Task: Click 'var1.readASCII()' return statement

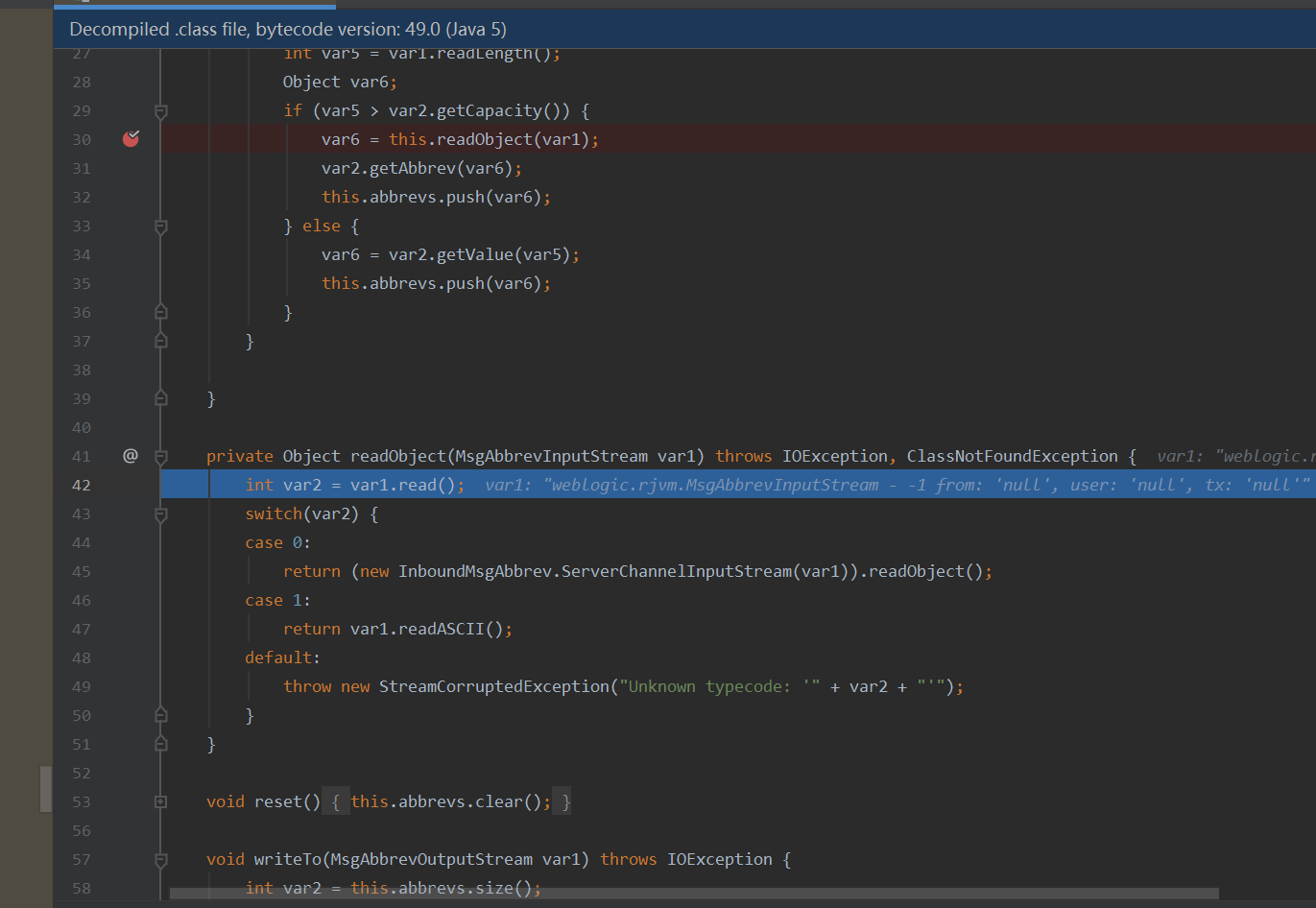Action: (427, 630)
